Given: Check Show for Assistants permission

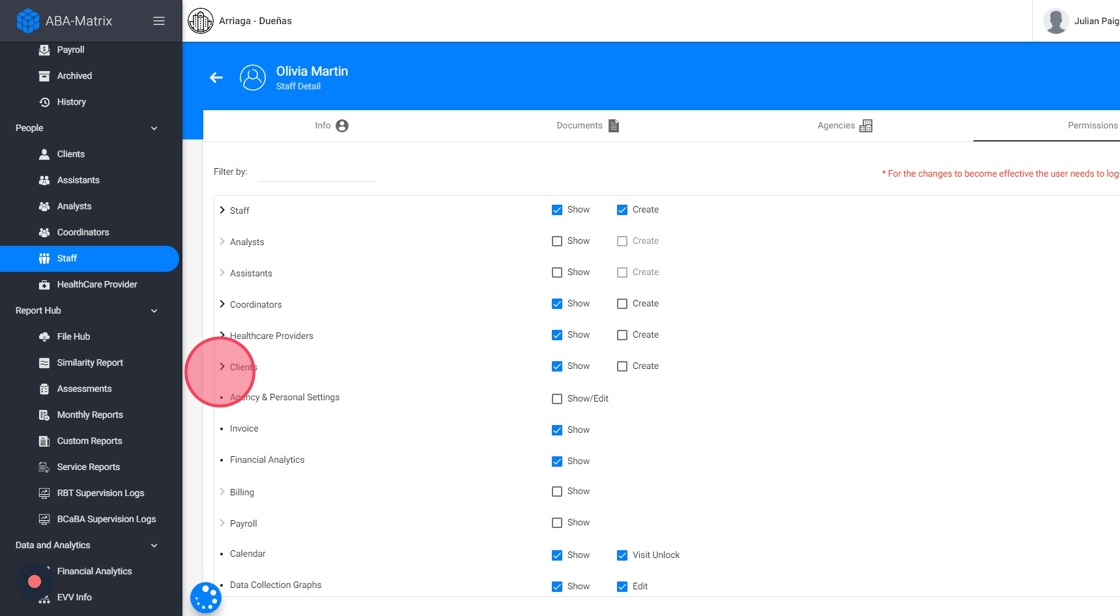Looking at the screenshot, I should click(x=557, y=272).
